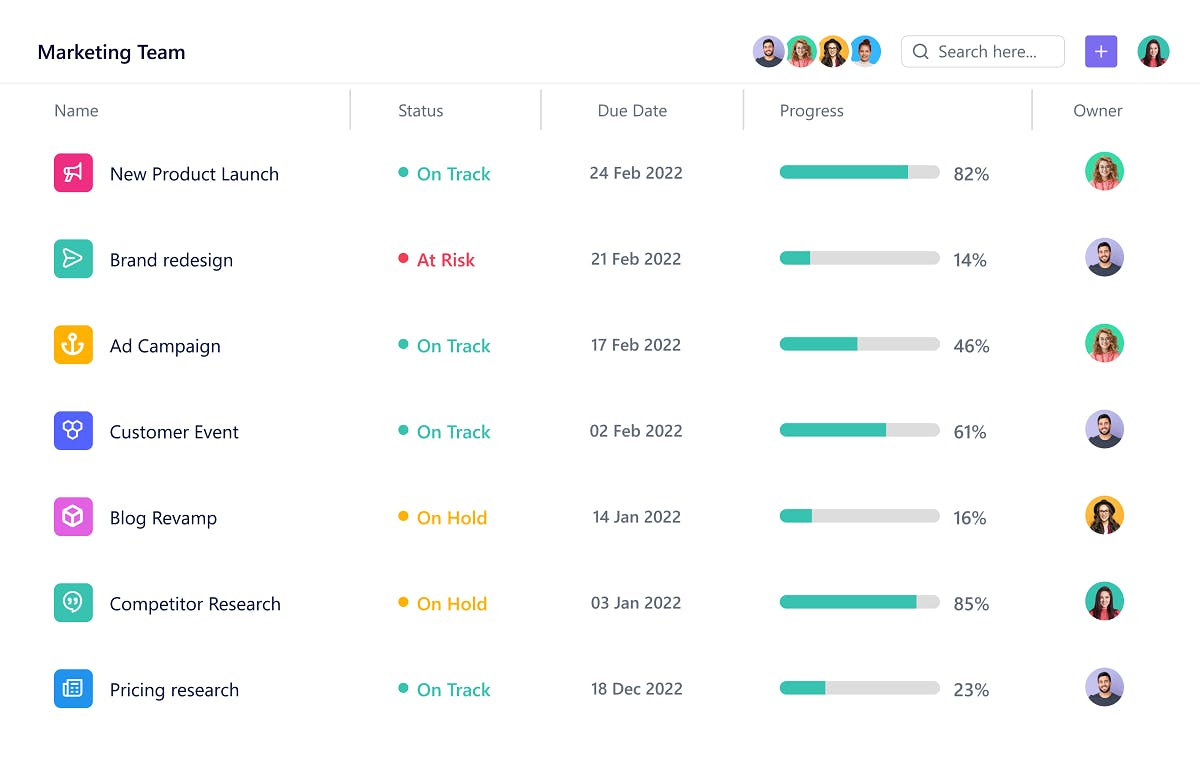Open the Progress column header

[811, 110]
